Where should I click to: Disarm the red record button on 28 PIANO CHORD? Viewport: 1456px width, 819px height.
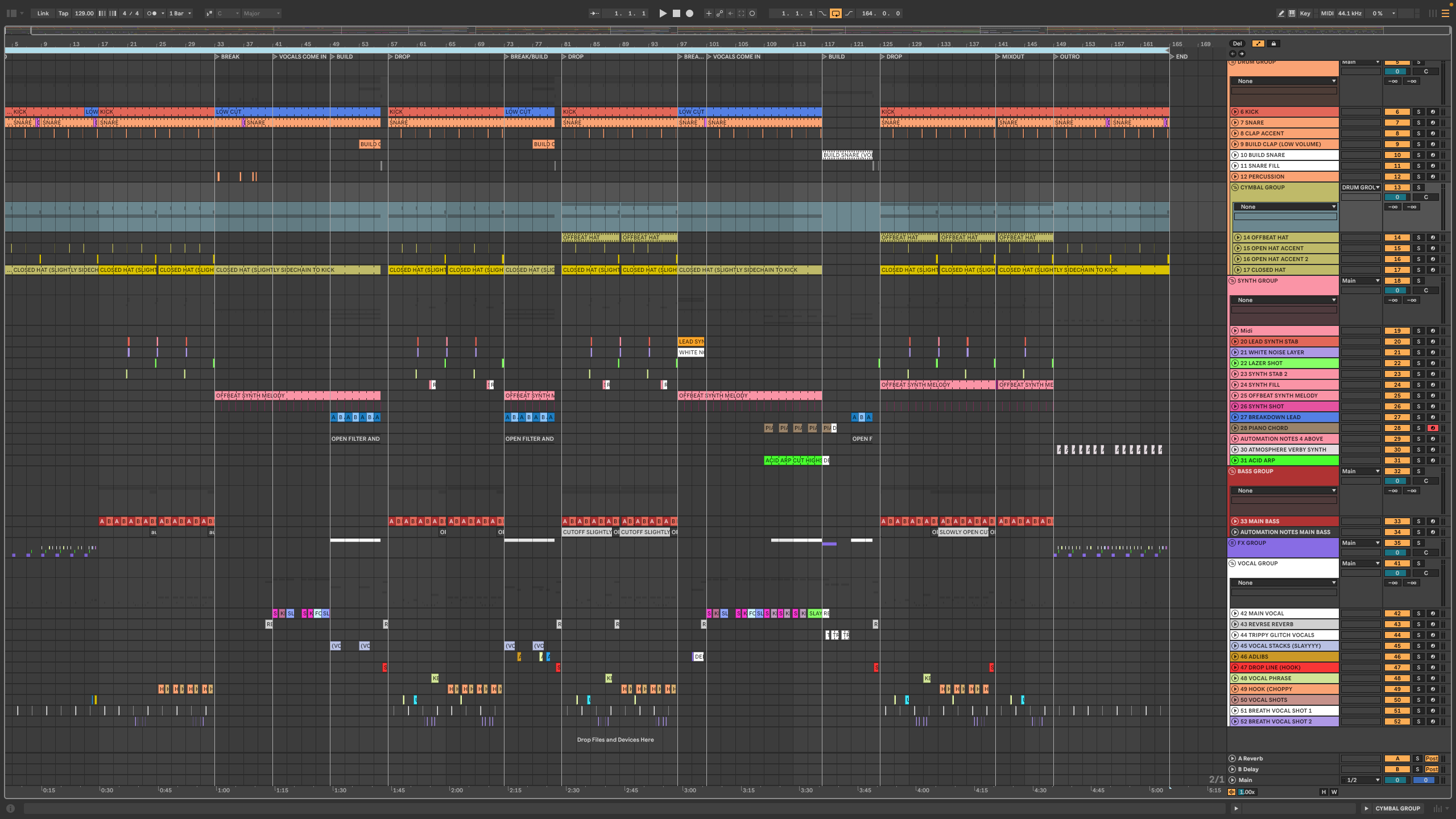(x=1433, y=428)
